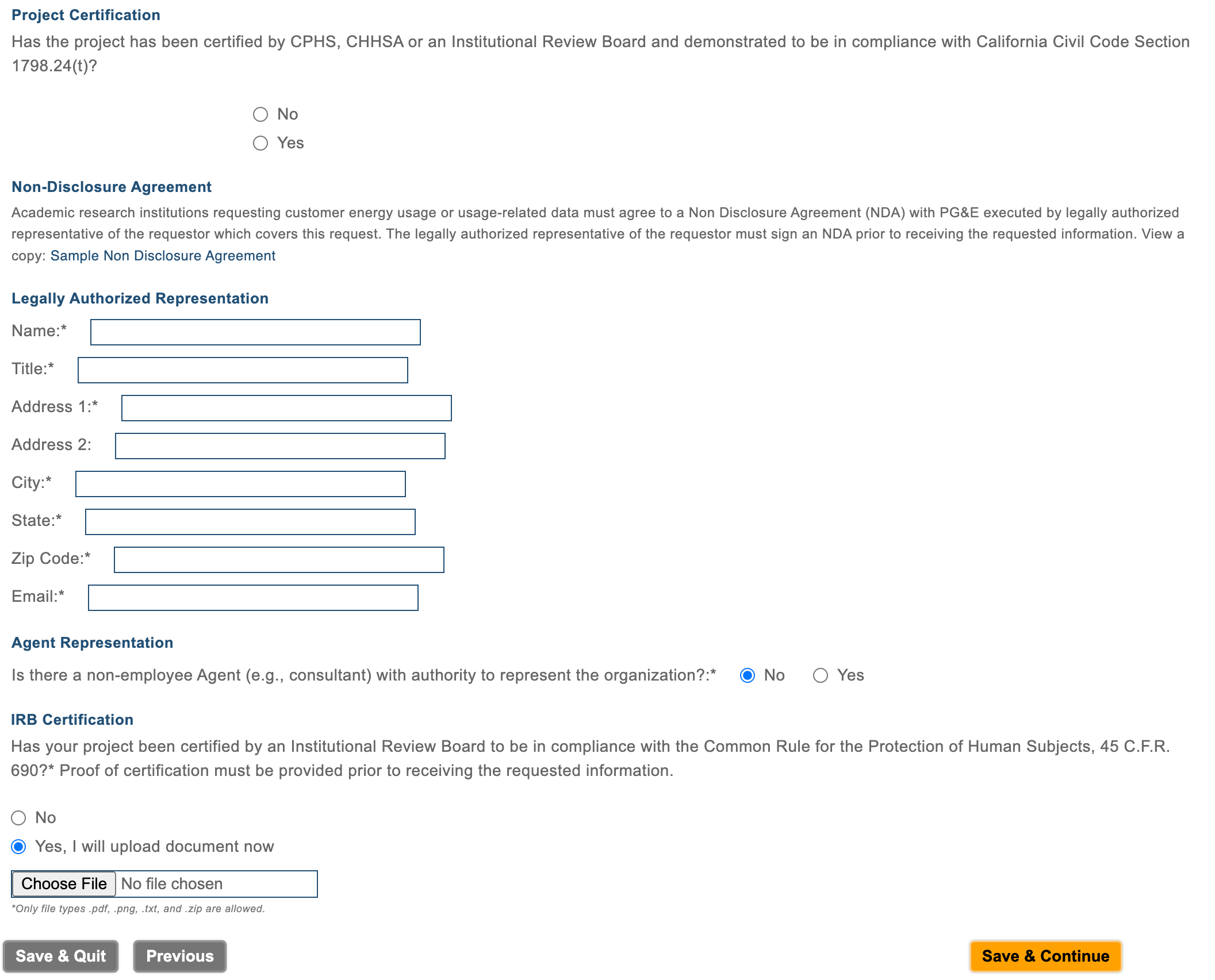Choose Yes for Agent Representation
This screenshot has height=980, width=1215.
[x=821, y=675]
